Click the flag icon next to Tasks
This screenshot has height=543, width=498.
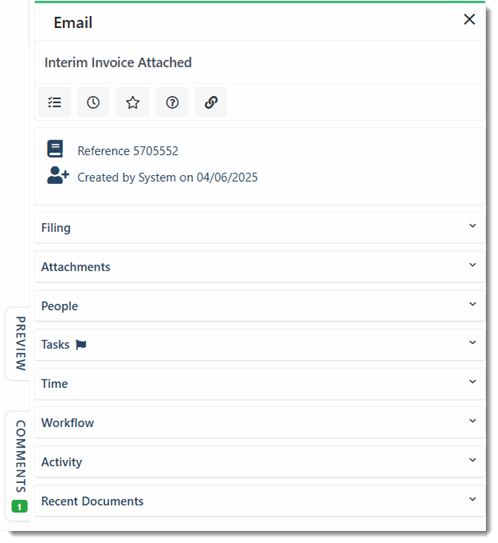[81, 345]
